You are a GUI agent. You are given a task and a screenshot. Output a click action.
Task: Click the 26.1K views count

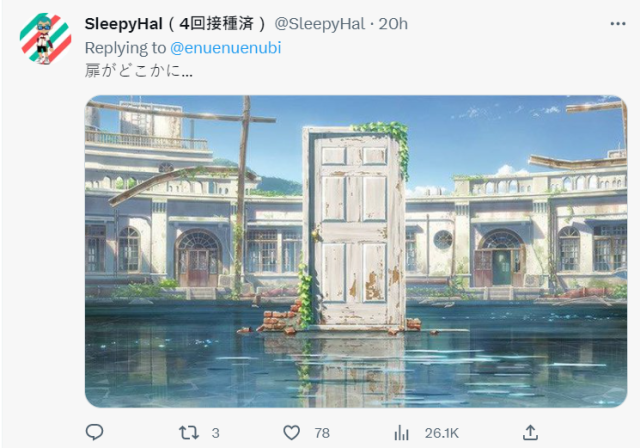pos(442,433)
